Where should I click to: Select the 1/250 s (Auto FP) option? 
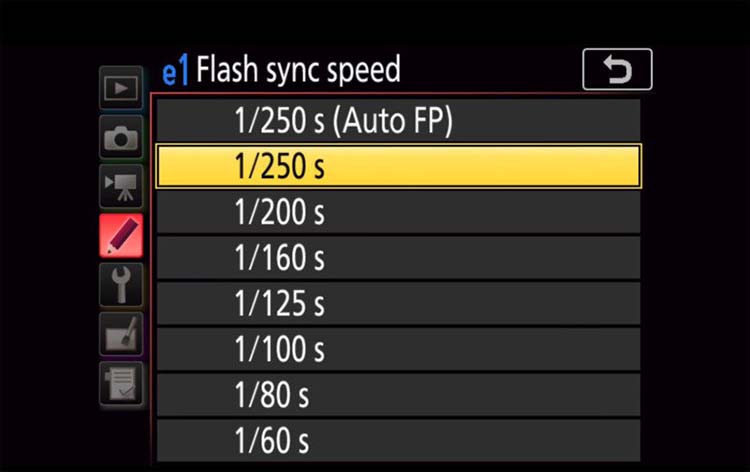398,120
